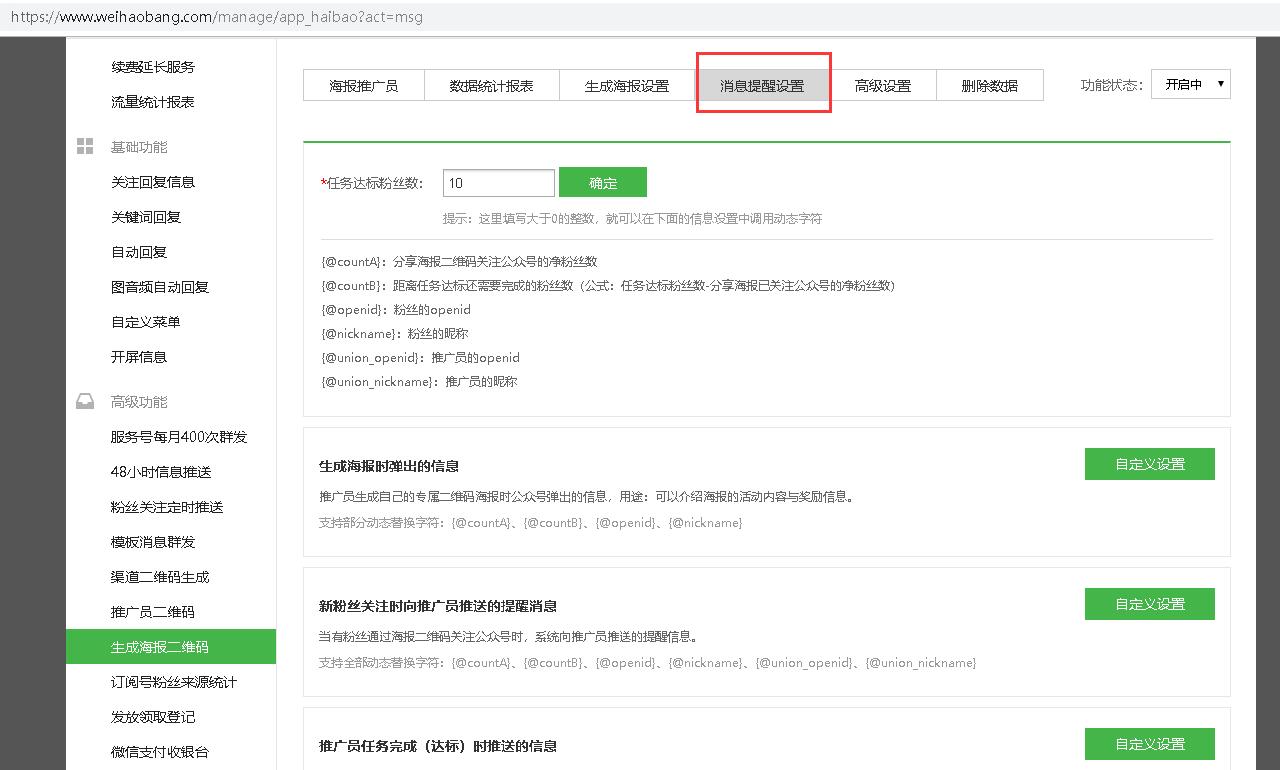Click the 确定 button
The height and width of the screenshot is (770, 1280).
pyautogui.click(x=603, y=183)
